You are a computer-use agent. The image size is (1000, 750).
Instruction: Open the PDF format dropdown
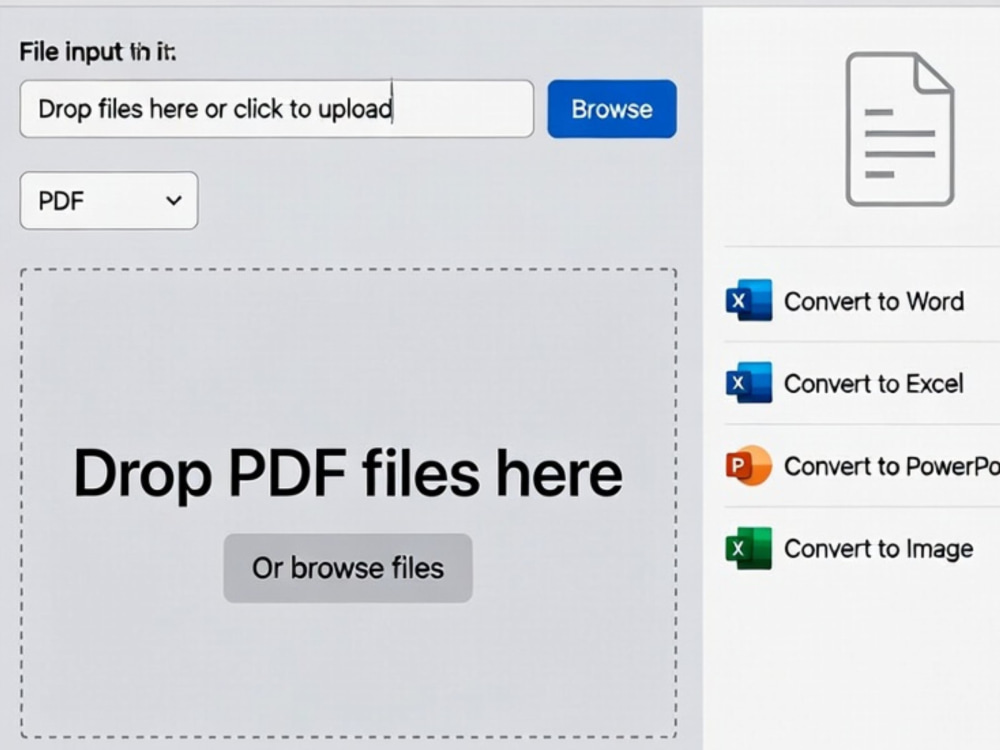tap(109, 200)
